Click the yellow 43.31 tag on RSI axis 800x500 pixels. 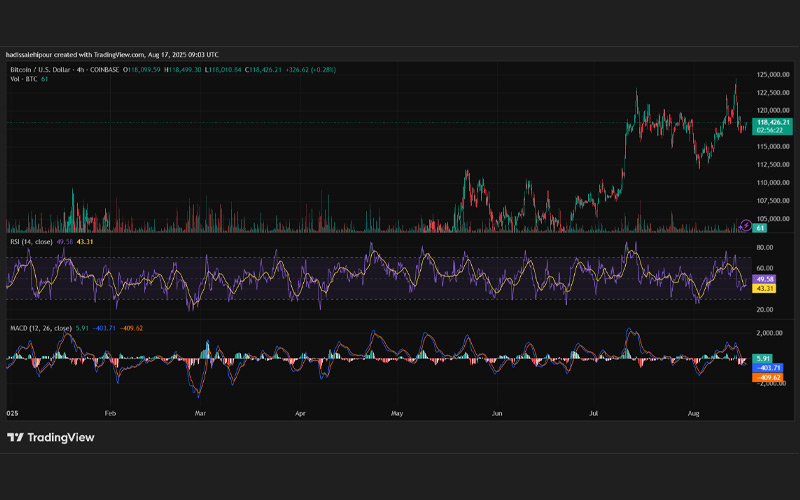(765, 288)
